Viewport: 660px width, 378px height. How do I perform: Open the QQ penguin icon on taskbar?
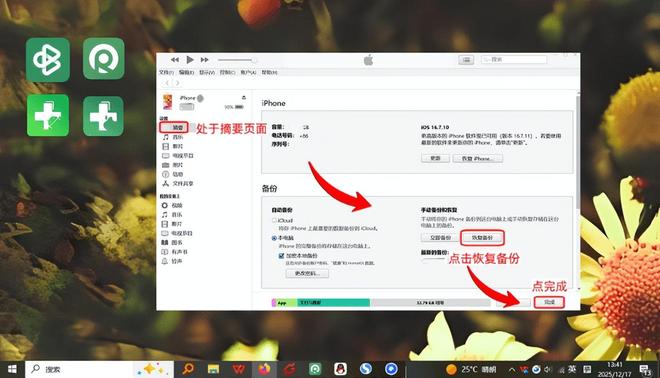[341, 369]
